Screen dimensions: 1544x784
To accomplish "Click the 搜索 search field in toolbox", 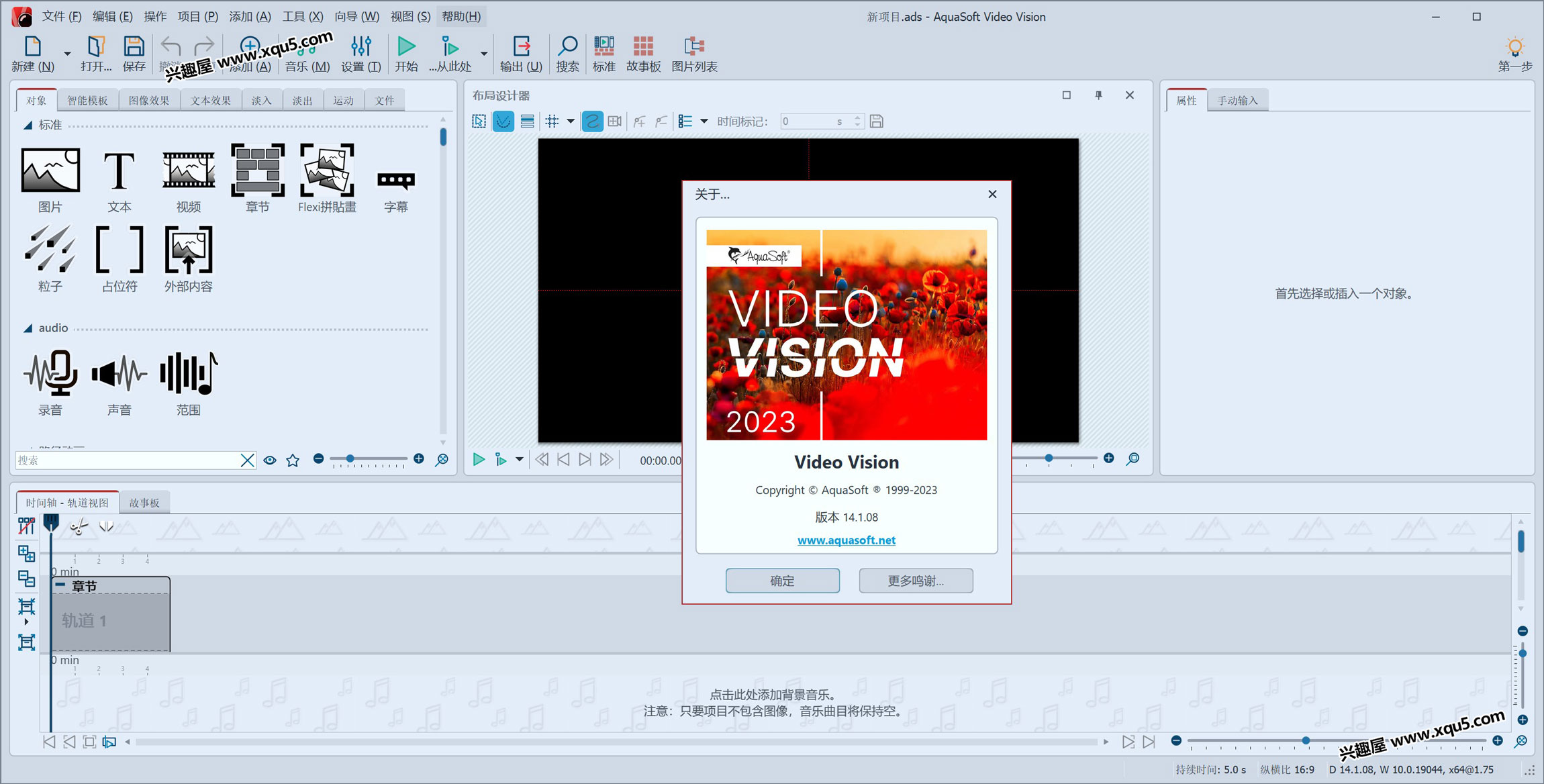I will coord(128,460).
